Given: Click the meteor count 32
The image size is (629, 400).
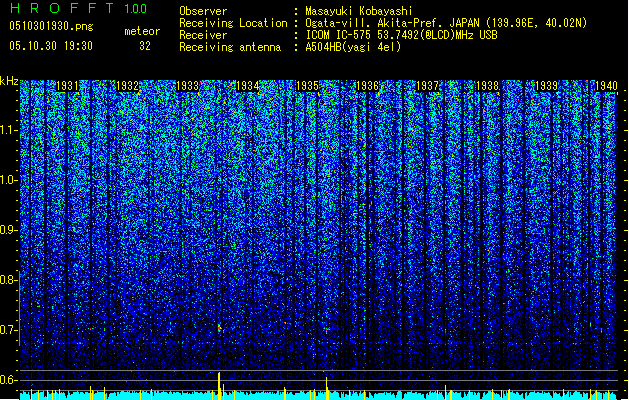Looking at the screenshot, I should coord(145,46).
